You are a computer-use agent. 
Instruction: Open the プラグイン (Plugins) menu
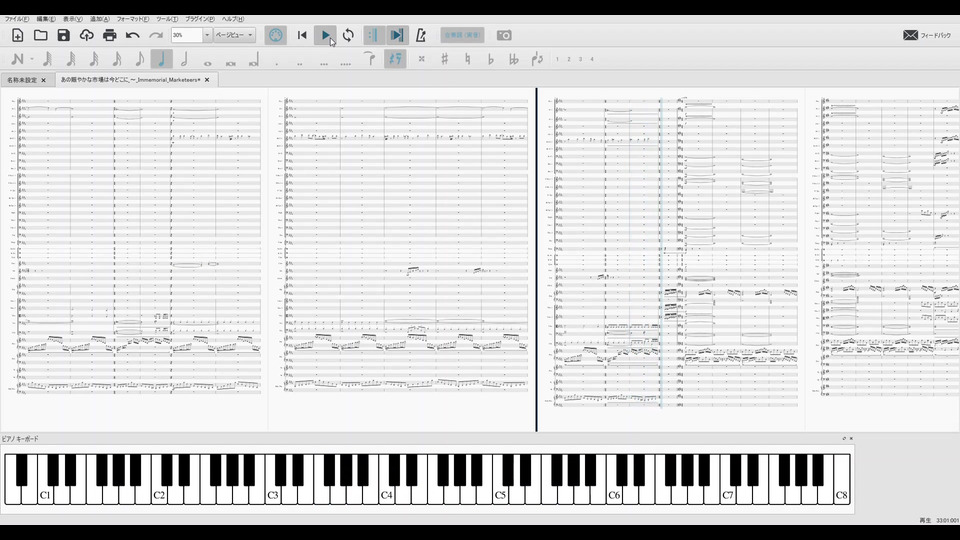pos(200,19)
